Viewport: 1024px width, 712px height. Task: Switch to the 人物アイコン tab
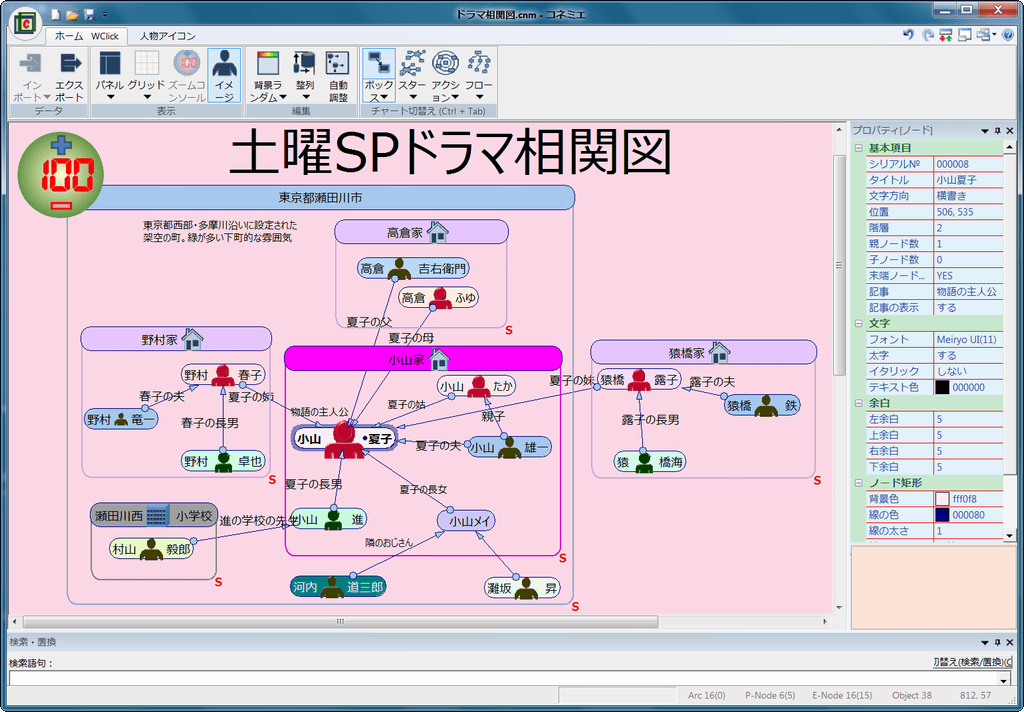click(x=167, y=36)
